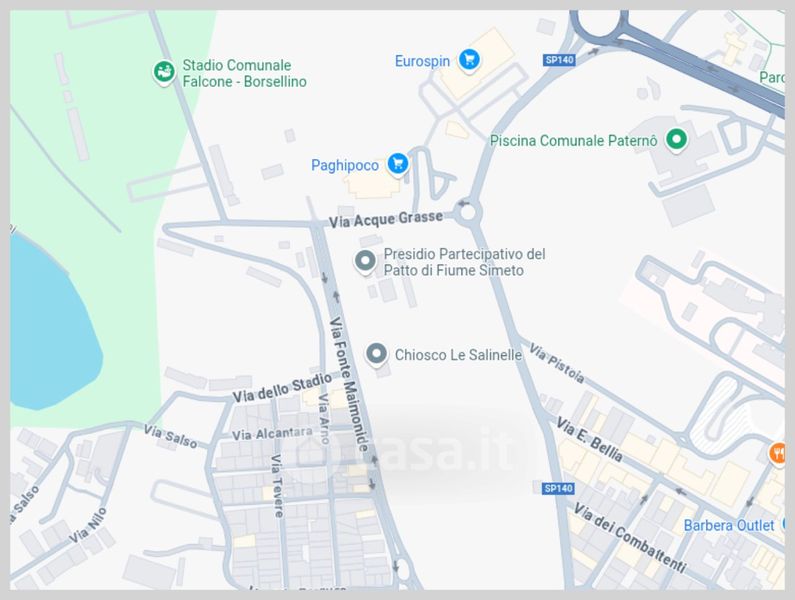This screenshot has width=795, height=600.
Task: Select the Eurospin shopping cart marker
Action: (x=469, y=60)
